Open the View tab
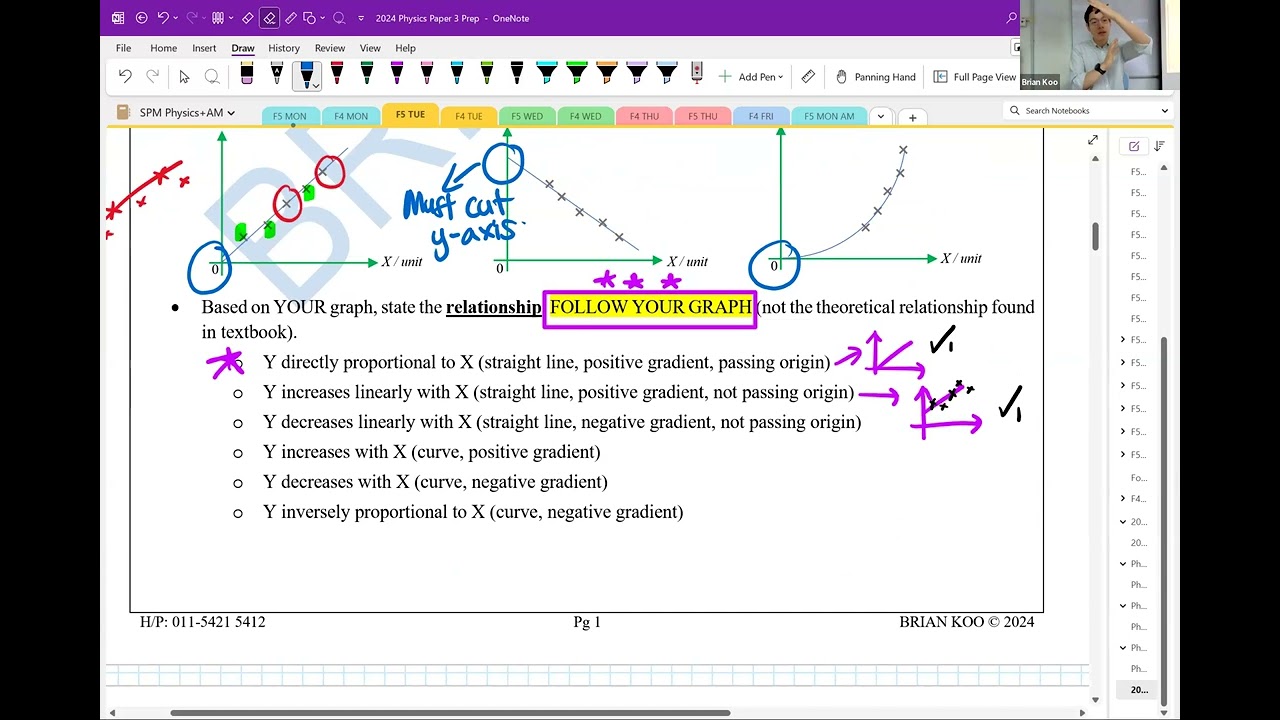 [370, 48]
